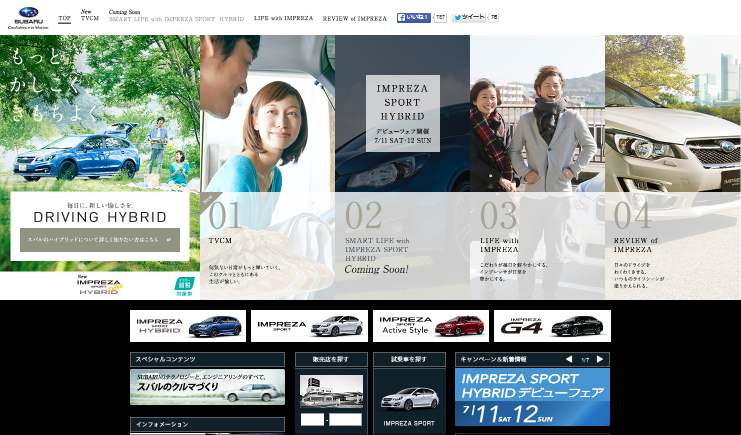Image resolution: width=741 pixels, height=435 pixels.
Task: Click the Subaru logo in header
Action: [28, 18]
